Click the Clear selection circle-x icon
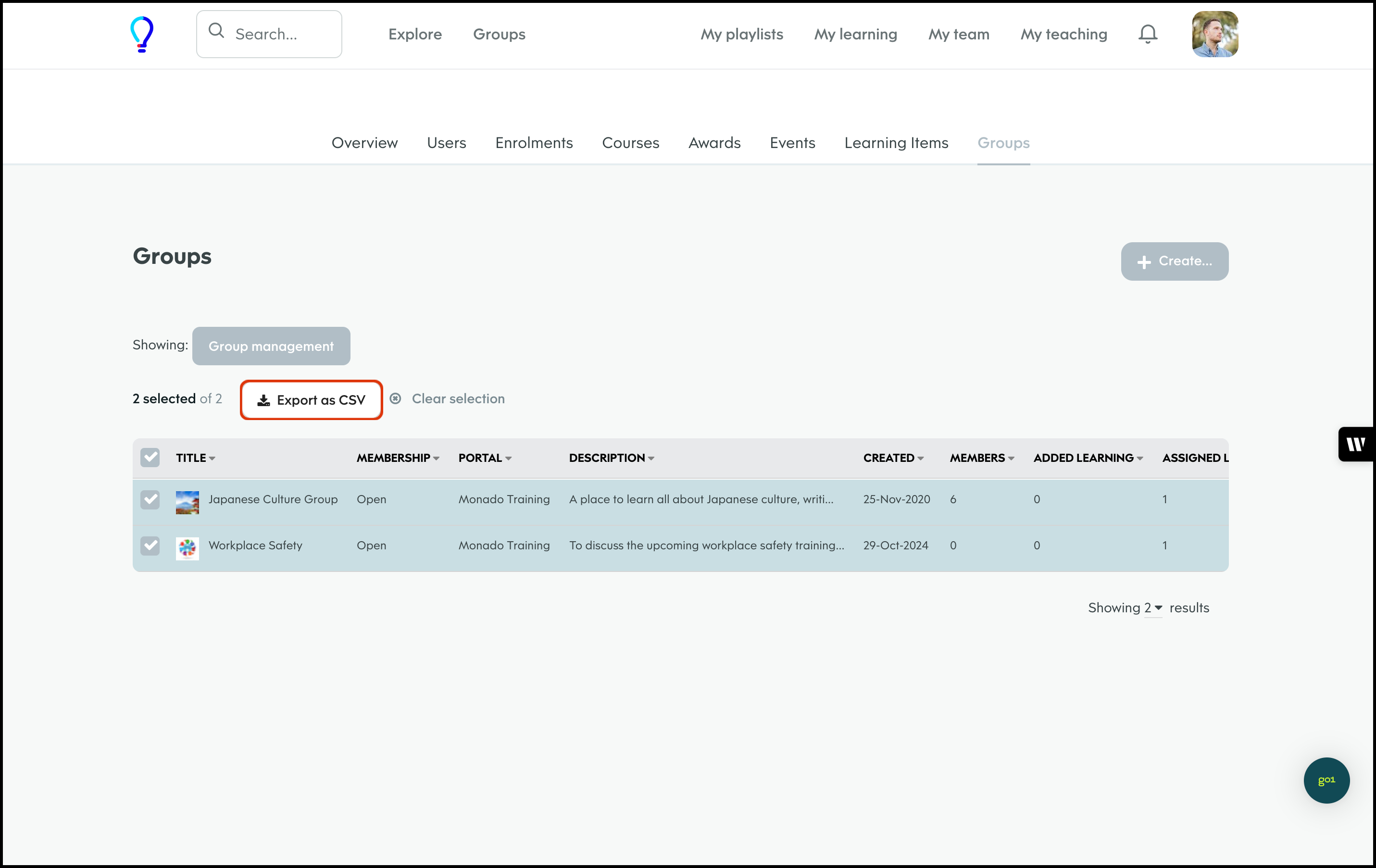 click(x=395, y=398)
